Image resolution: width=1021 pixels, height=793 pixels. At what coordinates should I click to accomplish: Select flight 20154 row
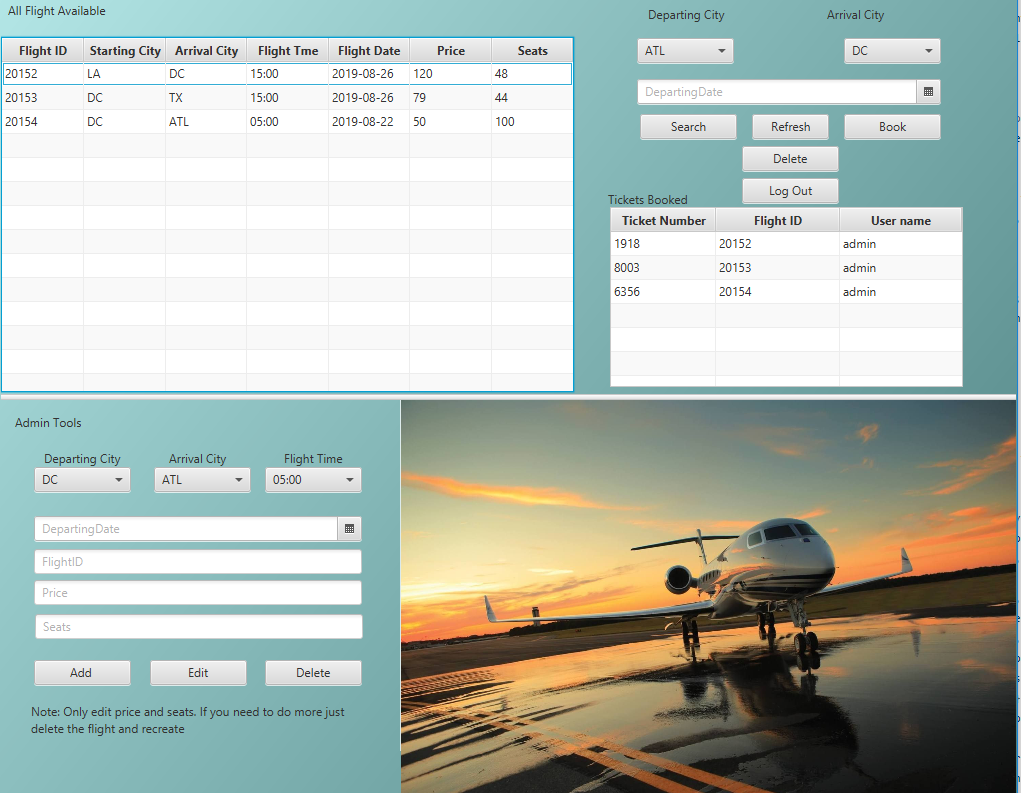(x=287, y=122)
